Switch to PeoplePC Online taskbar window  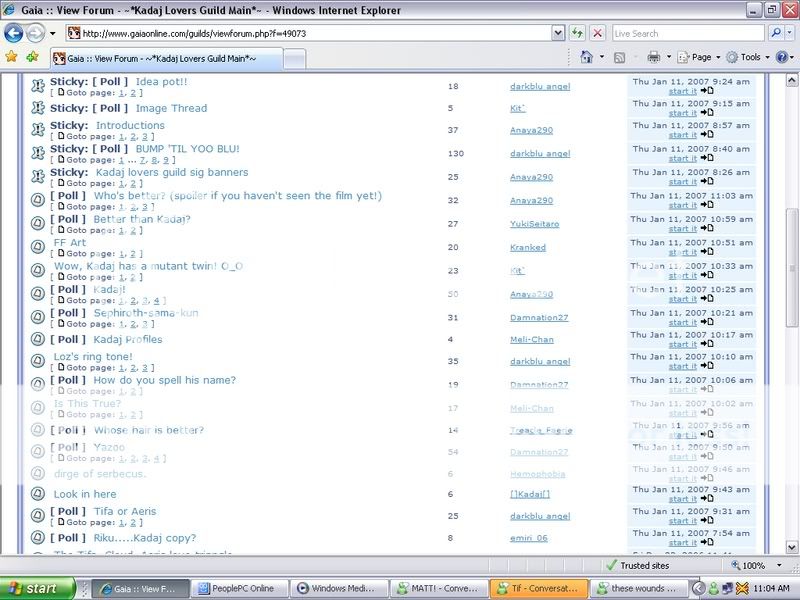pyautogui.click(x=236, y=588)
